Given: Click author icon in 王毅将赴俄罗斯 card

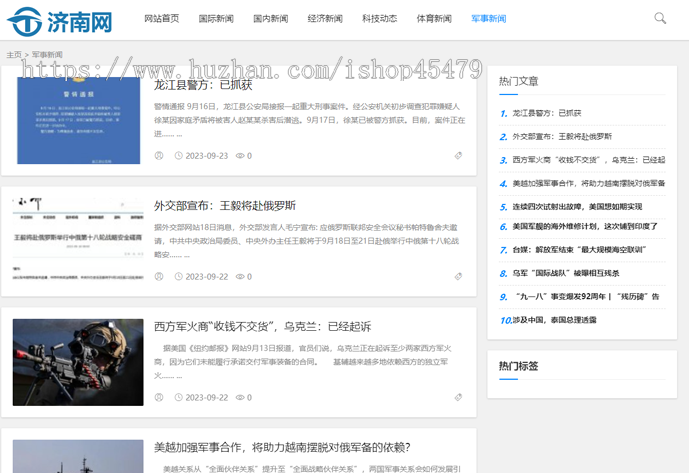Looking at the screenshot, I should tap(159, 277).
